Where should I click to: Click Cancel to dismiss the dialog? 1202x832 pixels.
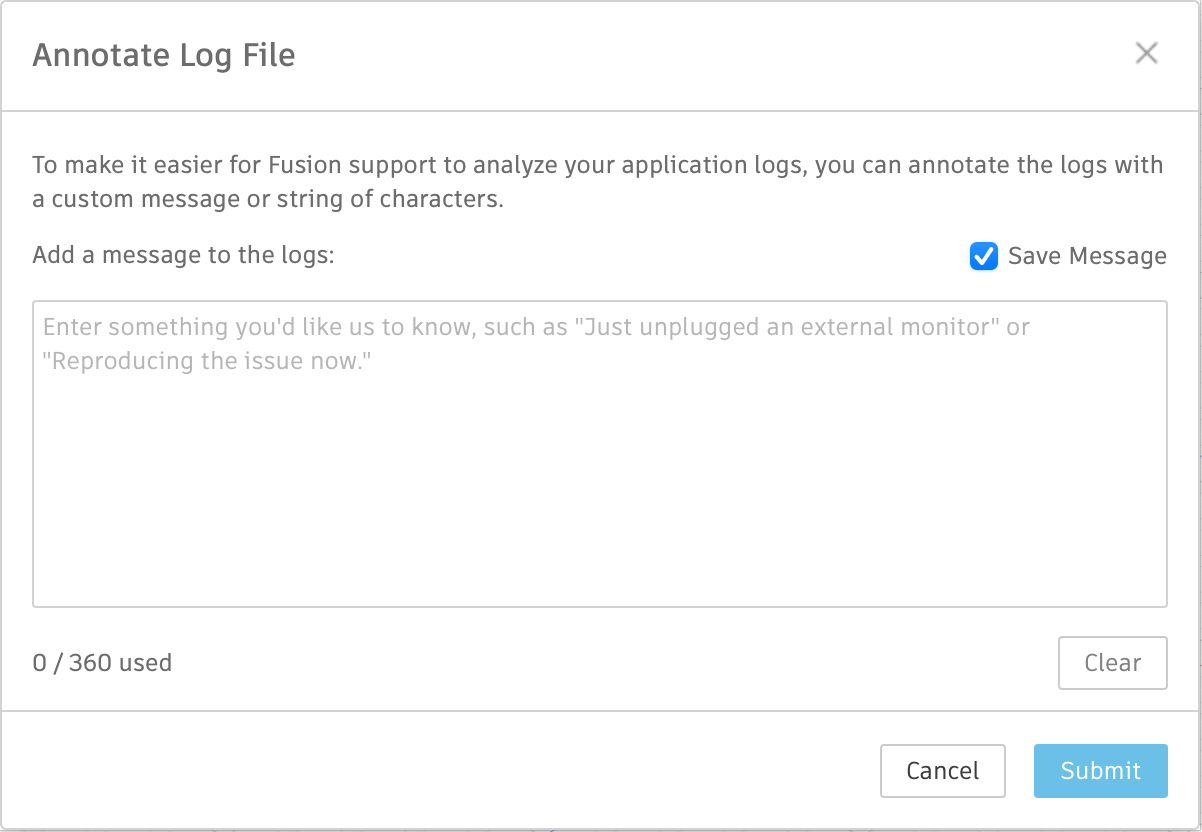tap(942, 770)
